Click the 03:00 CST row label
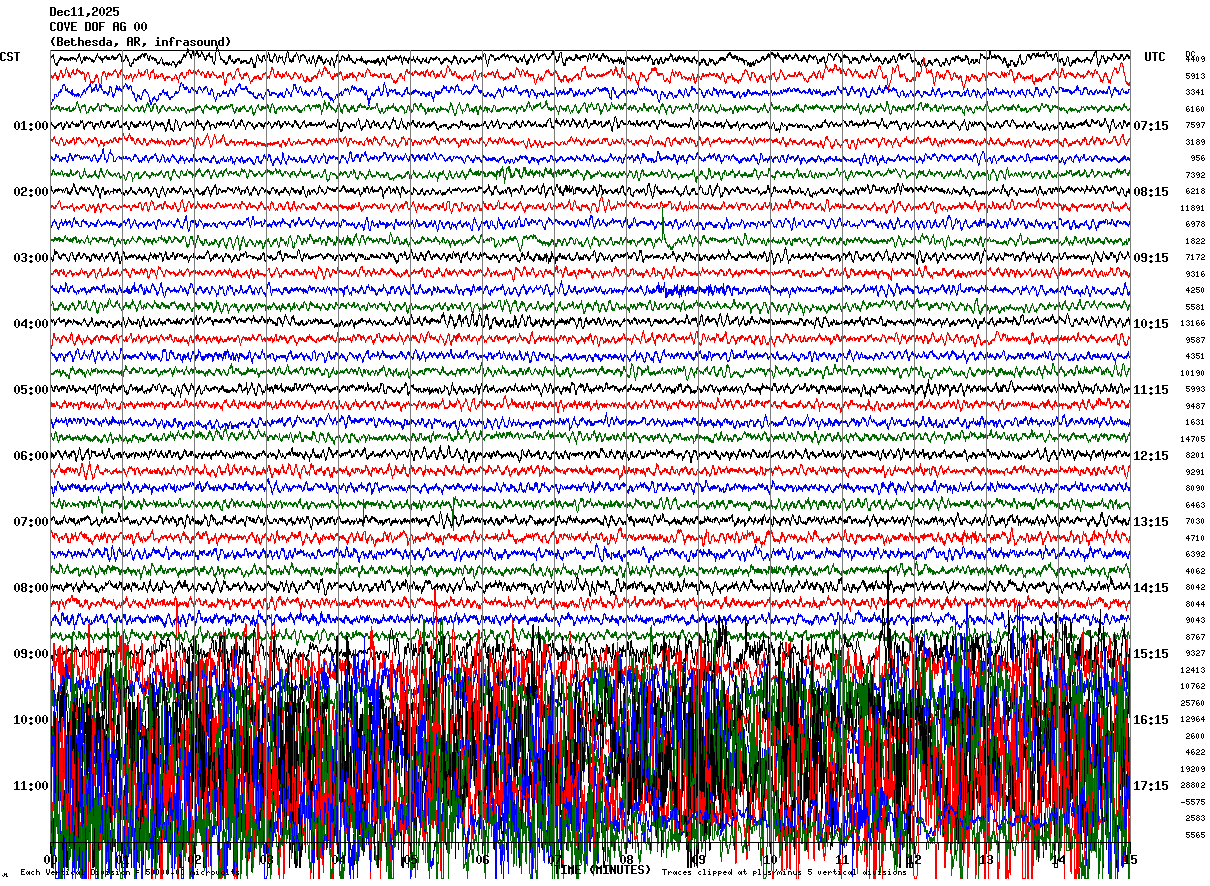Screen dimensions: 1210x886 (x=30, y=258)
